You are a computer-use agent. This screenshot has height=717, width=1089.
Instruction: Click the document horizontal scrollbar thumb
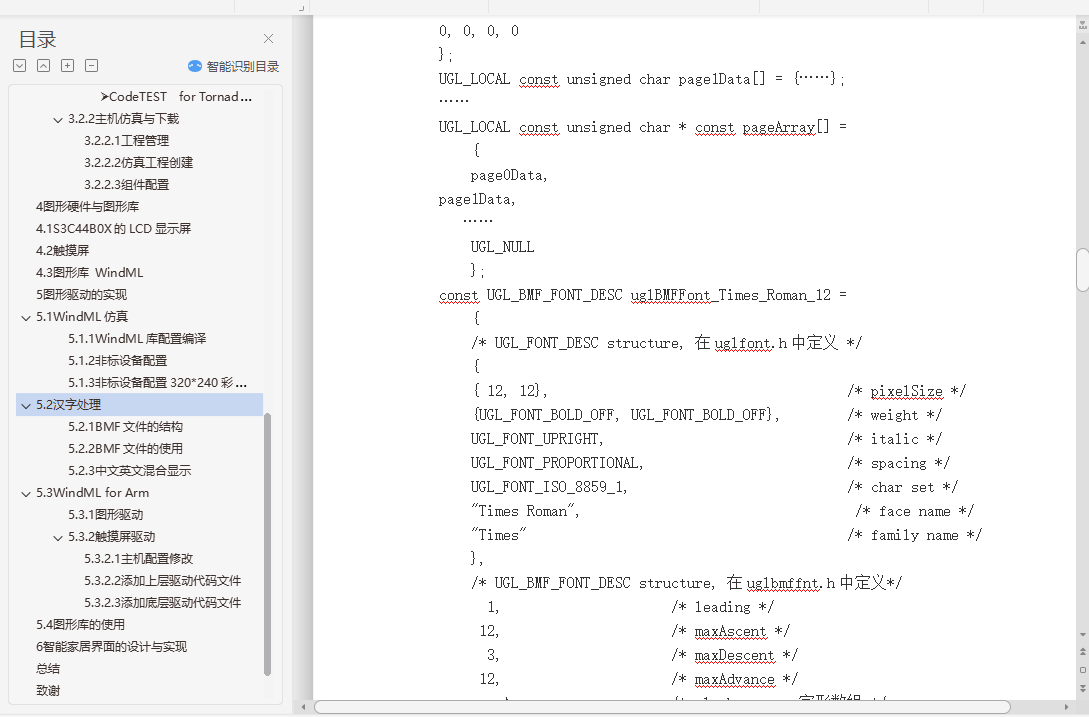[663, 707]
